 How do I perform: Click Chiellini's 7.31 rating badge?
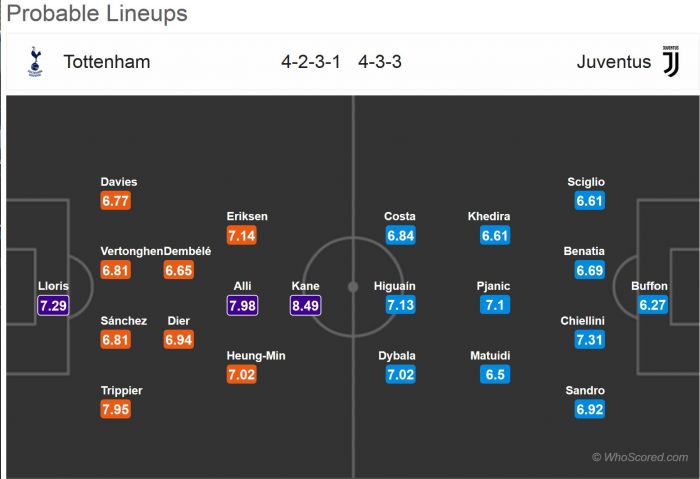(x=590, y=340)
